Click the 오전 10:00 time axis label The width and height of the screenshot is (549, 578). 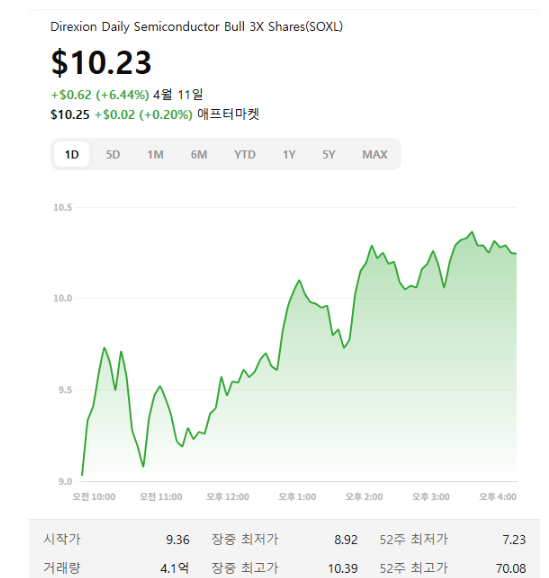click(94, 497)
